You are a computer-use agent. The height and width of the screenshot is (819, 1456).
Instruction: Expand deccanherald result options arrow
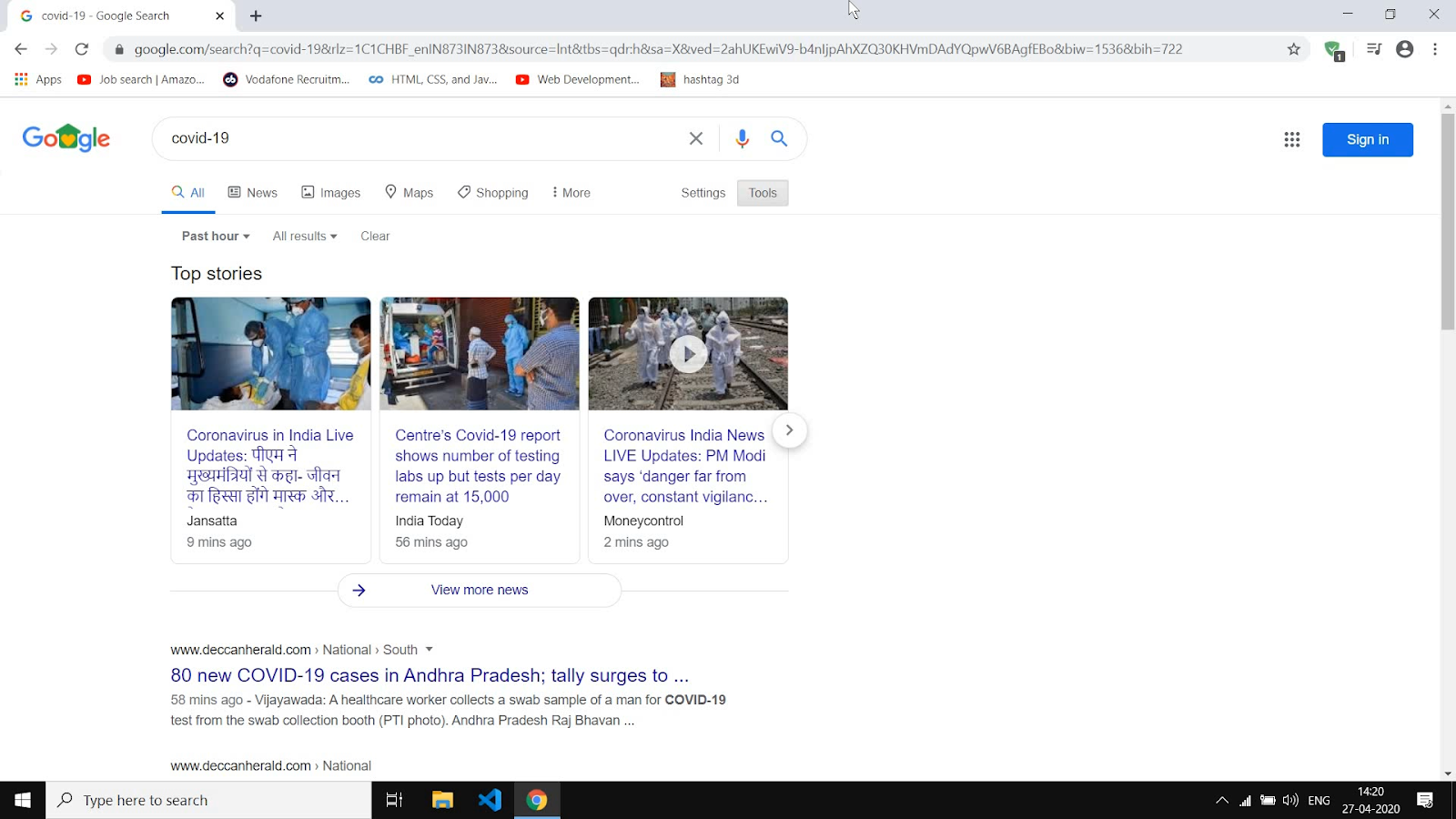tap(429, 650)
